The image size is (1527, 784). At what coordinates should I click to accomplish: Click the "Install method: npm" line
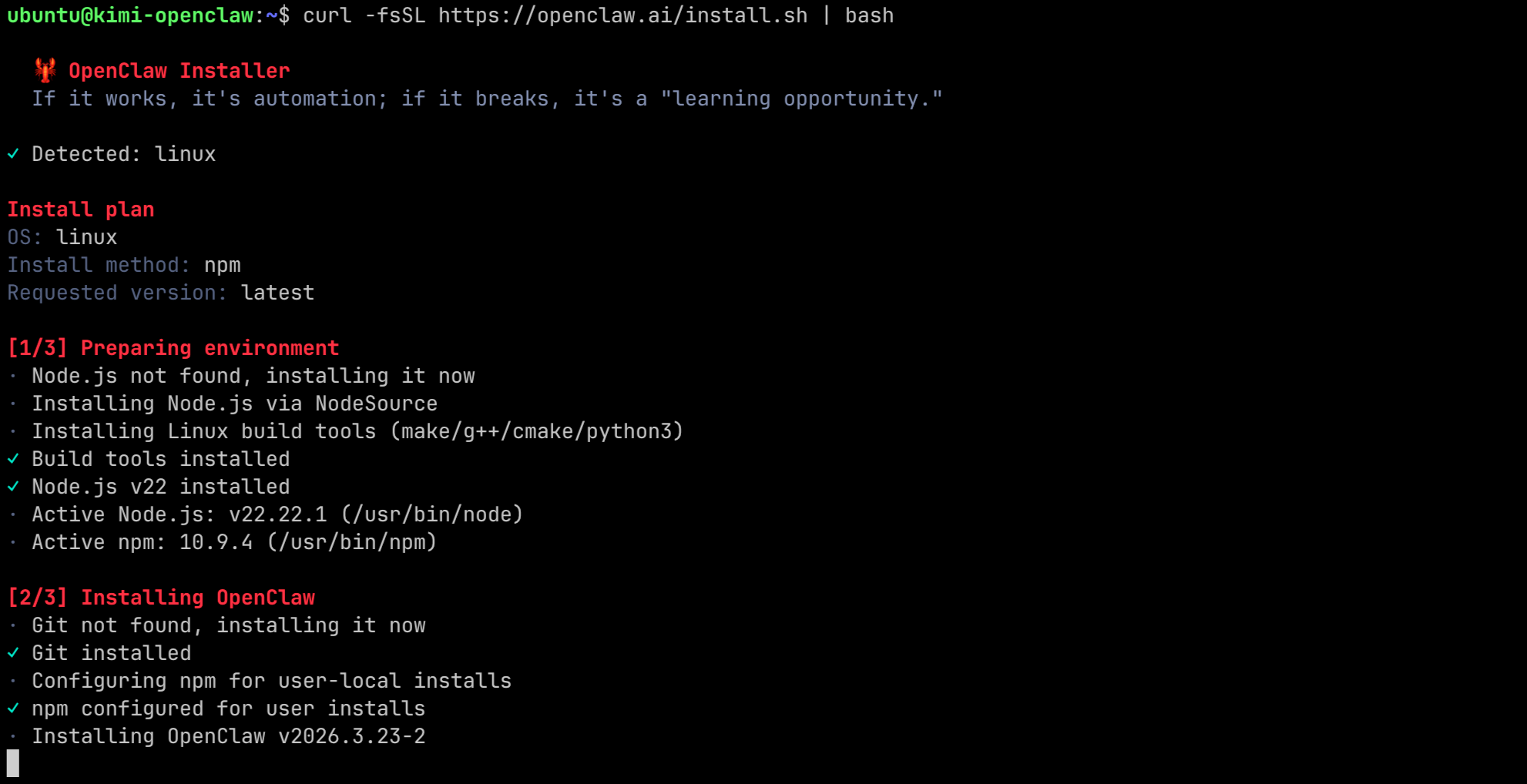[124, 265]
